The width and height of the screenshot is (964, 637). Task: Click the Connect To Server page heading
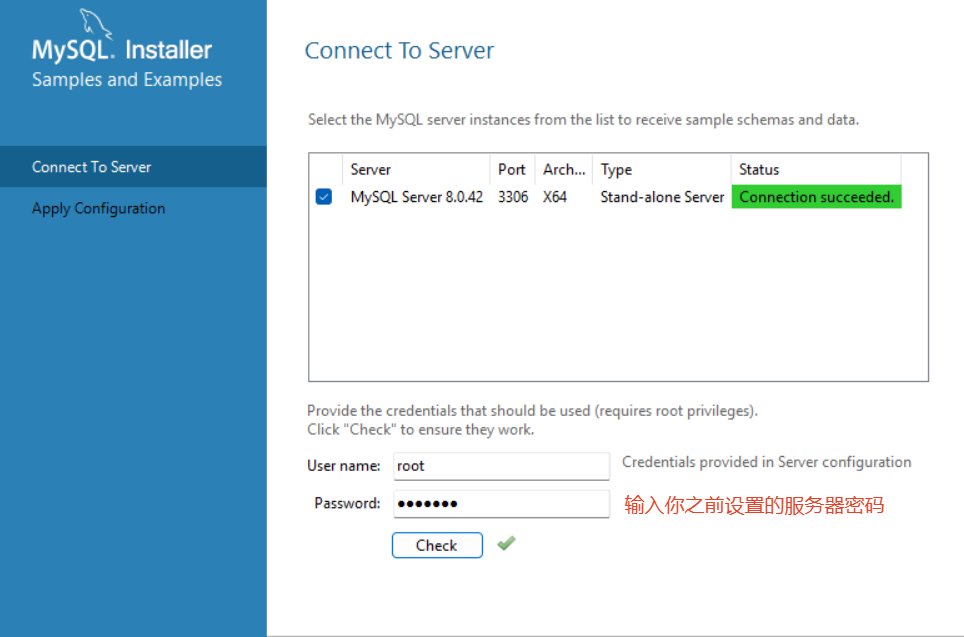point(400,50)
